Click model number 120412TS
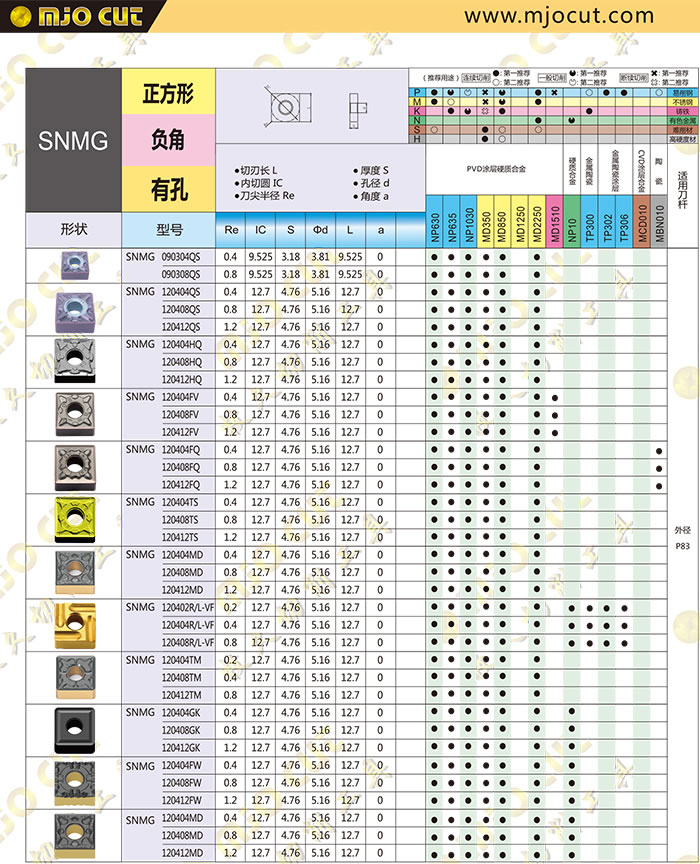This screenshot has height=864, width=700. (x=180, y=537)
